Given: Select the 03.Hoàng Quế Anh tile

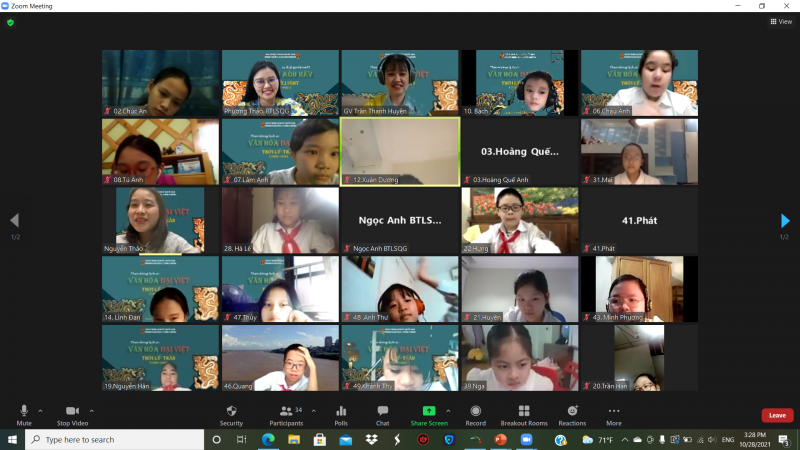Looking at the screenshot, I should pos(520,152).
